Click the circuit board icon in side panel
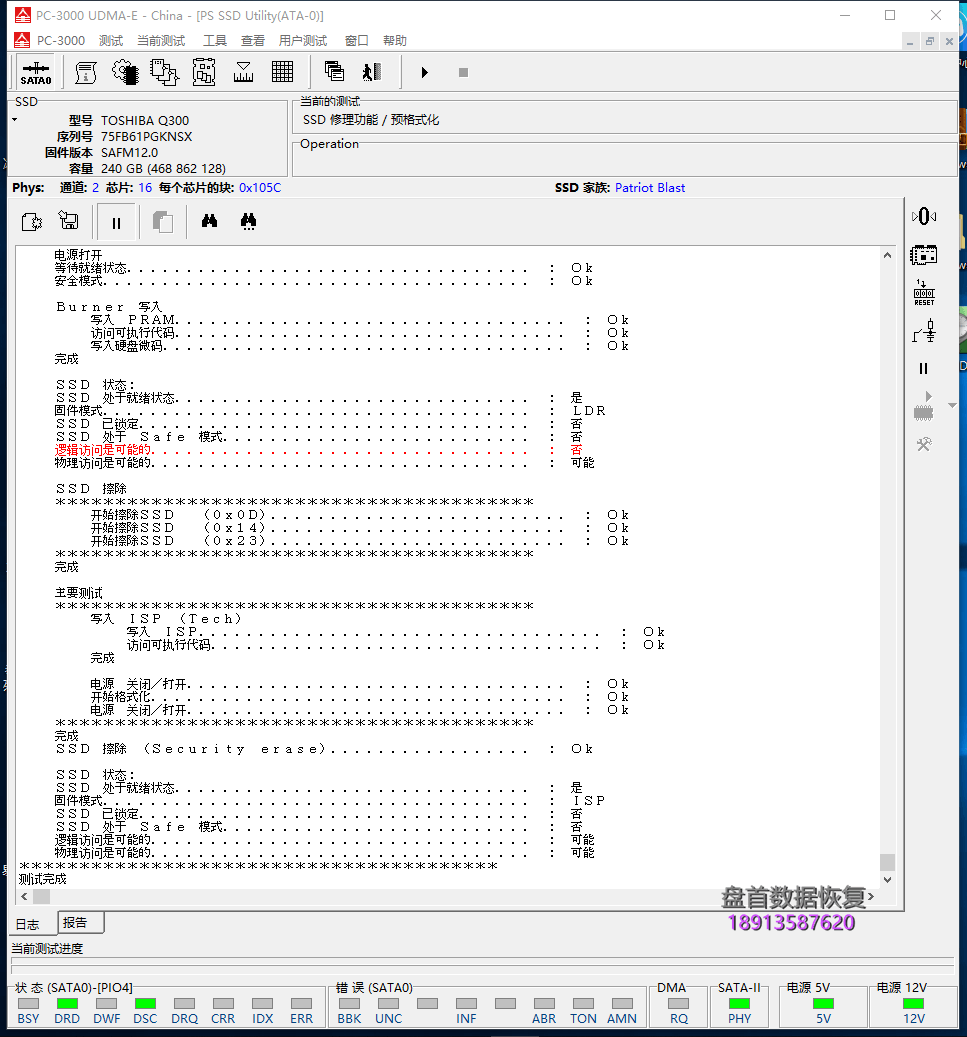 pos(924,255)
